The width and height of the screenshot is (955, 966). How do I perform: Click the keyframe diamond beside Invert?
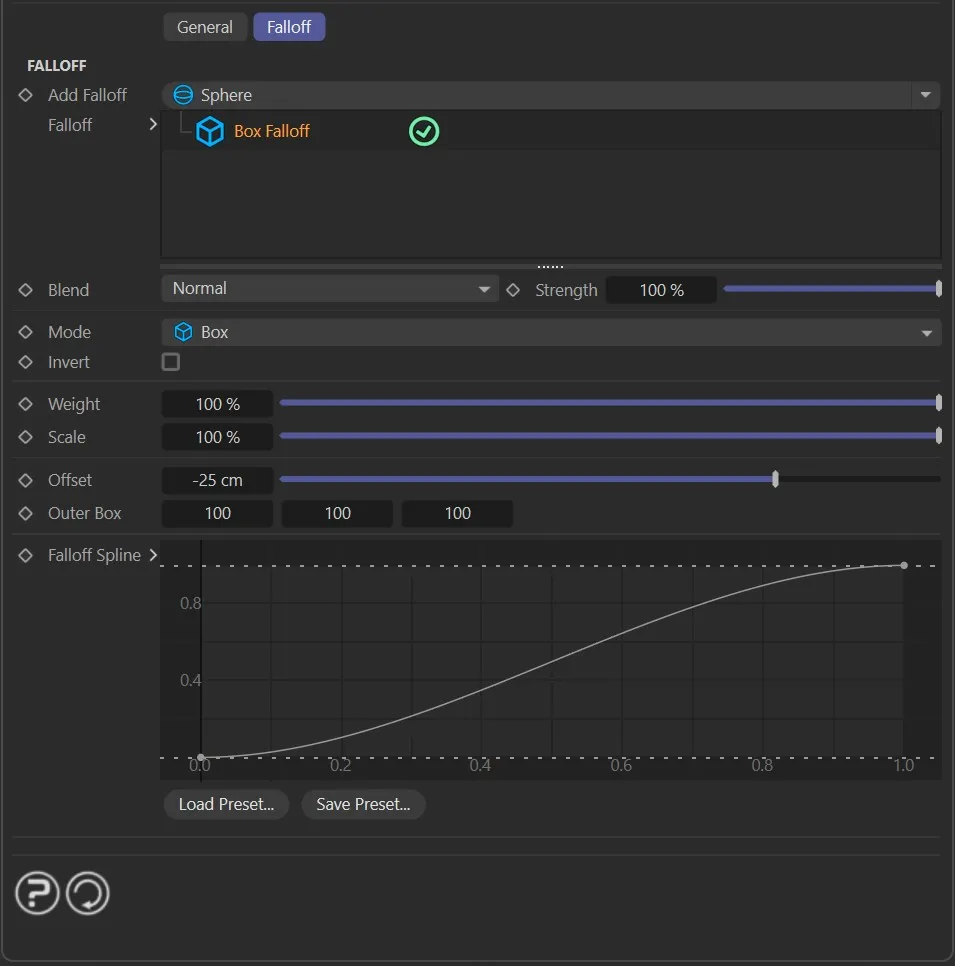point(26,362)
